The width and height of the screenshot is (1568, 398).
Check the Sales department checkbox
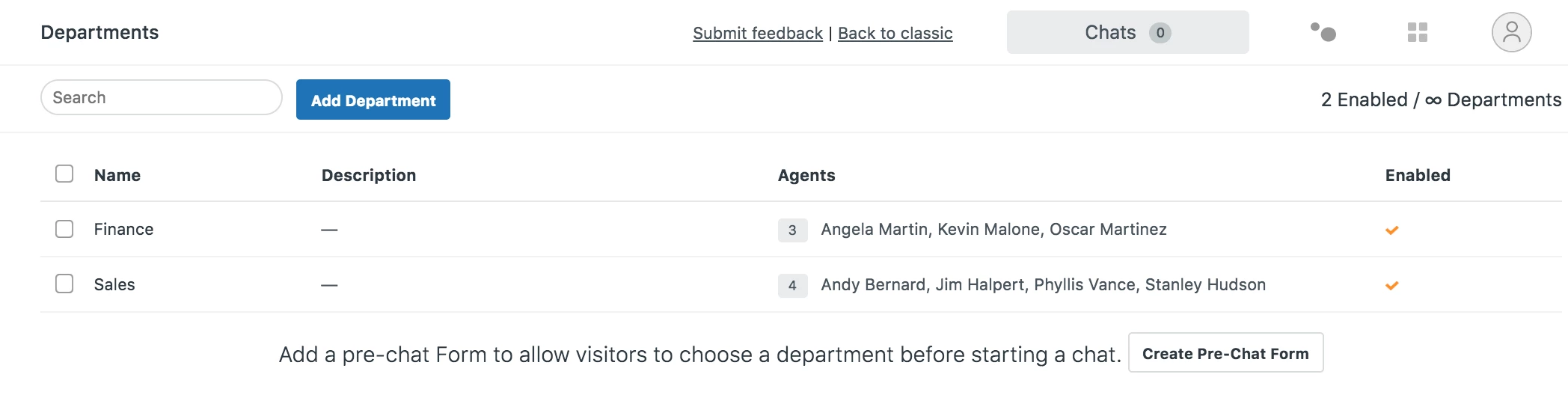tap(64, 284)
